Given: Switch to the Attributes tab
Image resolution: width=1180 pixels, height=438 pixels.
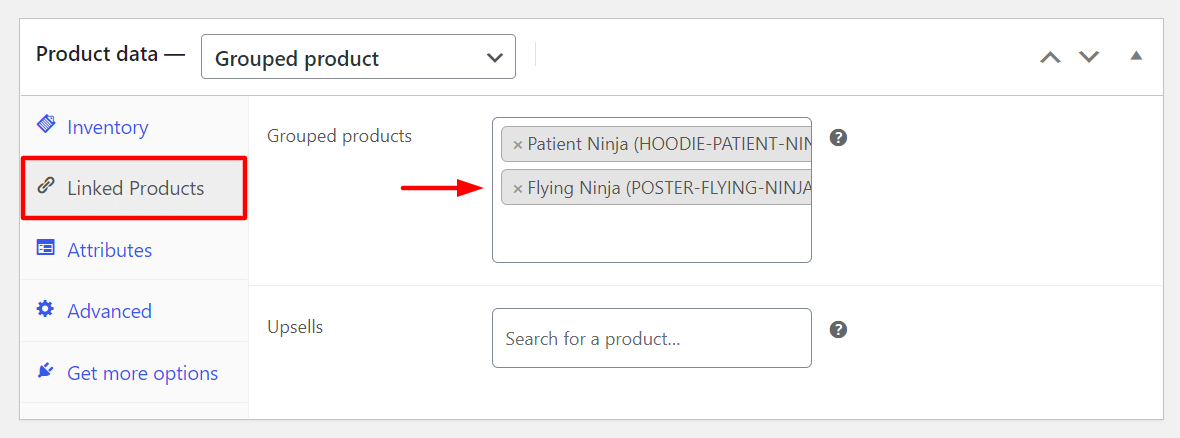Looking at the screenshot, I should point(110,250).
